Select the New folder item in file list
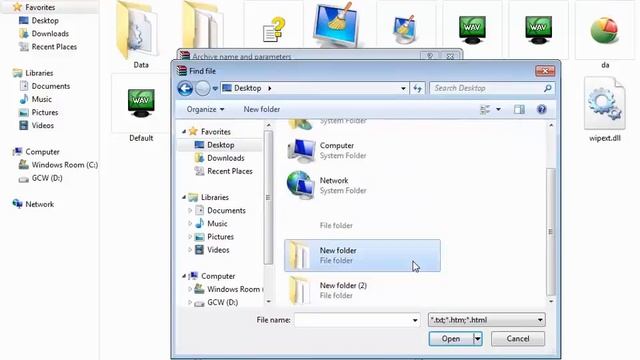This screenshot has height=360, width=640. pos(362,256)
